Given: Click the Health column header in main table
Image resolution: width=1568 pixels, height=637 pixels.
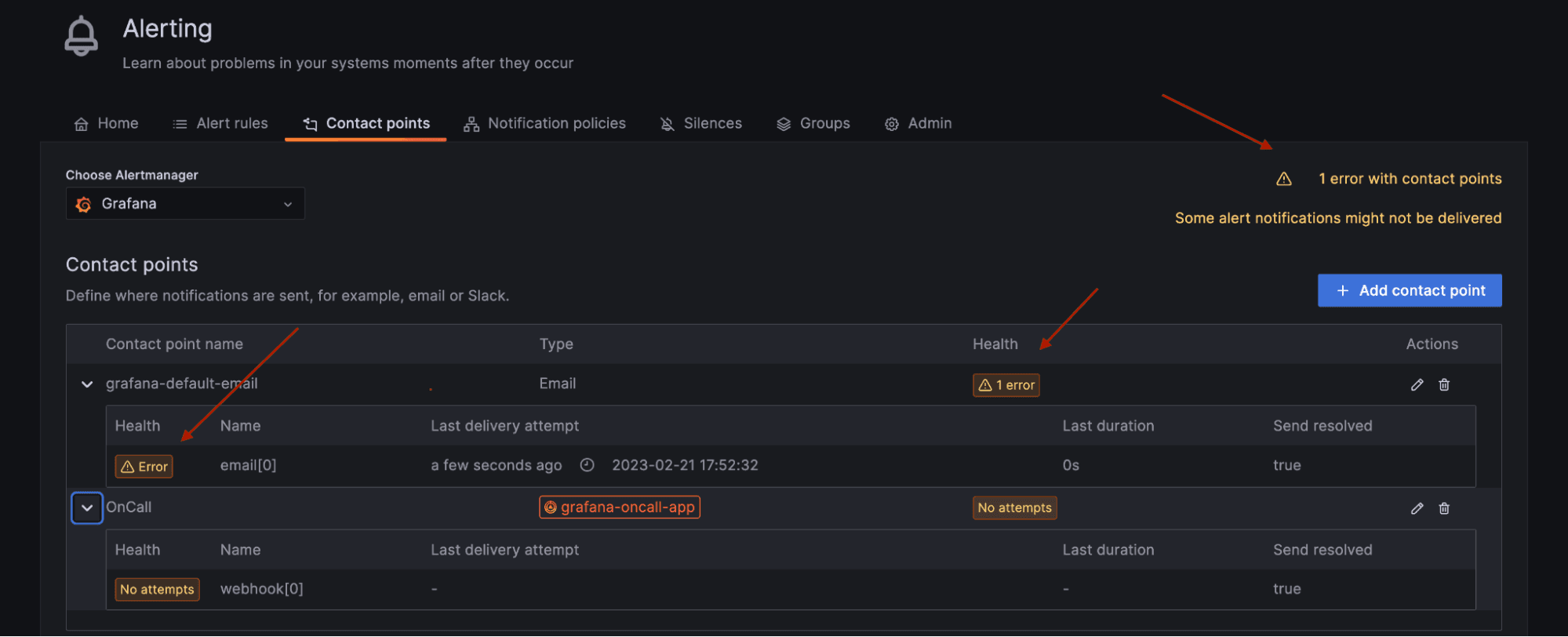Looking at the screenshot, I should click(x=995, y=344).
